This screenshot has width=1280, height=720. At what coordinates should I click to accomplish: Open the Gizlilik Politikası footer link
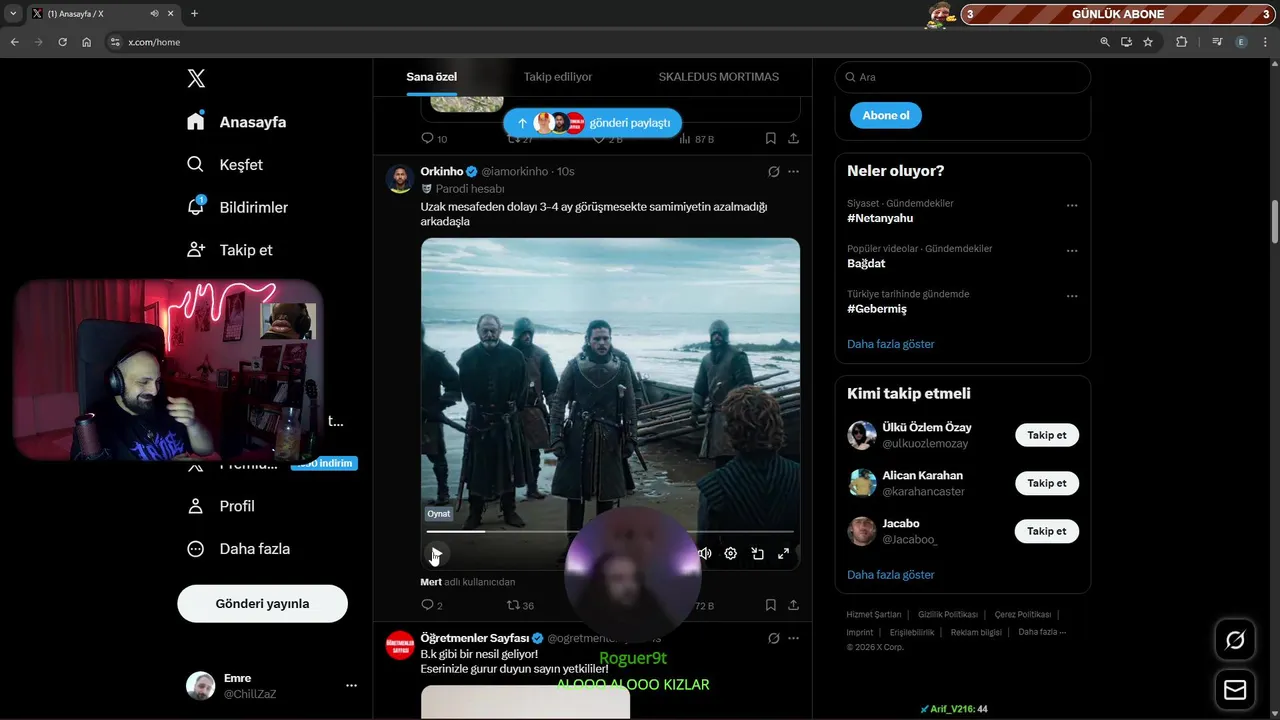[x=948, y=615]
